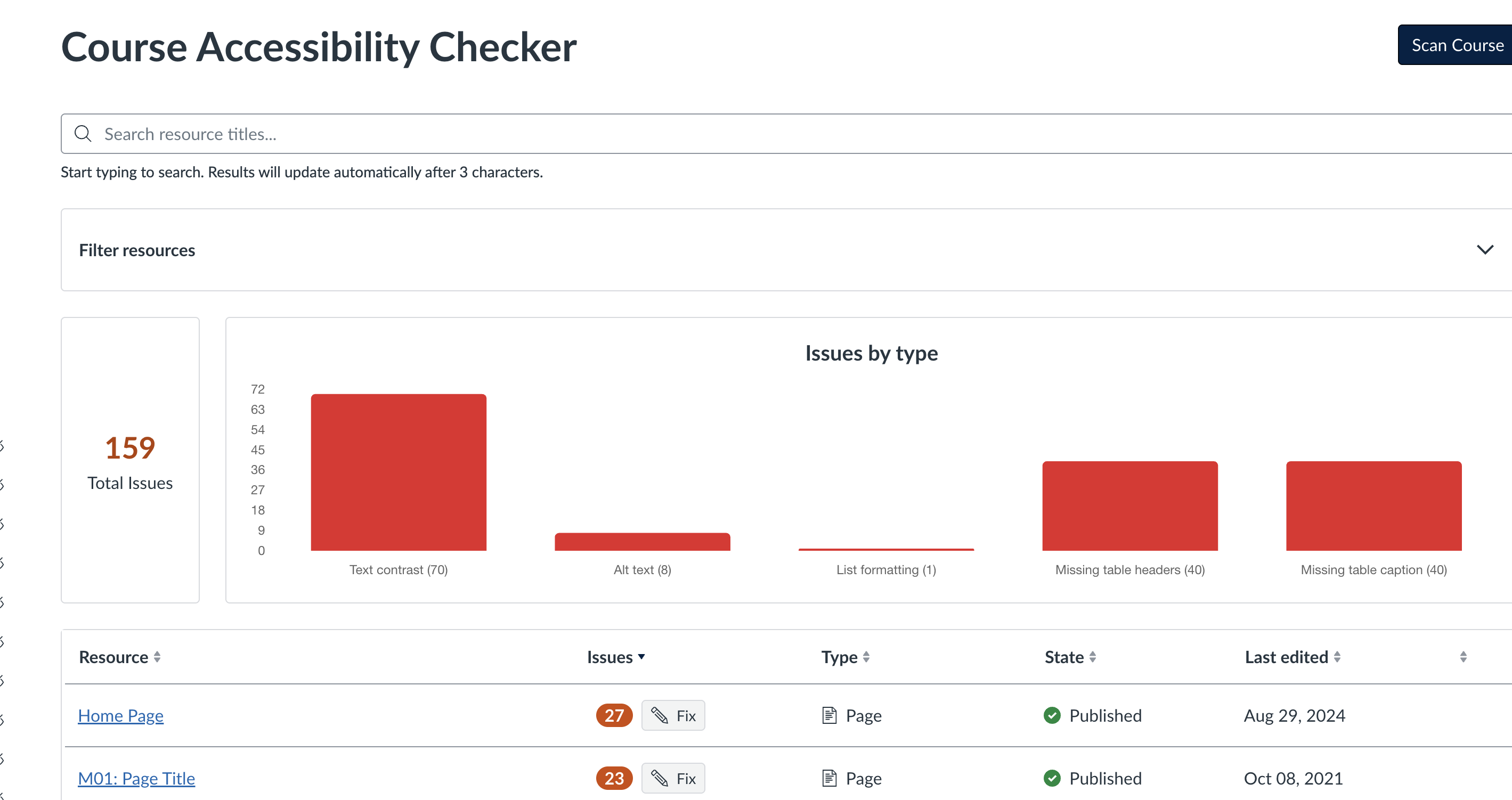Select the Issues by type chart title
The image size is (1512, 800).
[871, 353]
